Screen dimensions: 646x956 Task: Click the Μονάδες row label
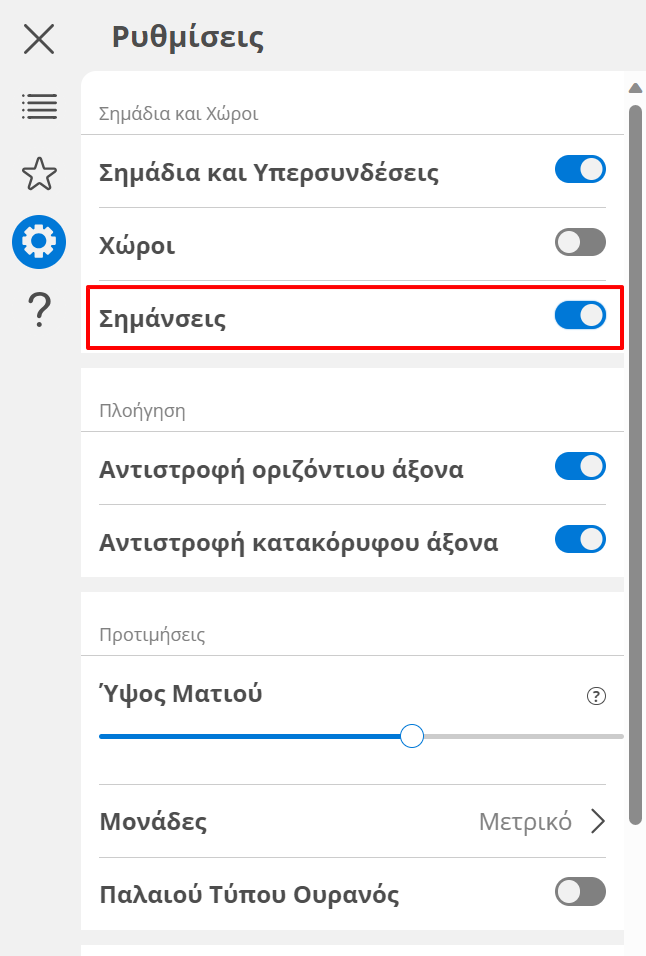[153, 822]
